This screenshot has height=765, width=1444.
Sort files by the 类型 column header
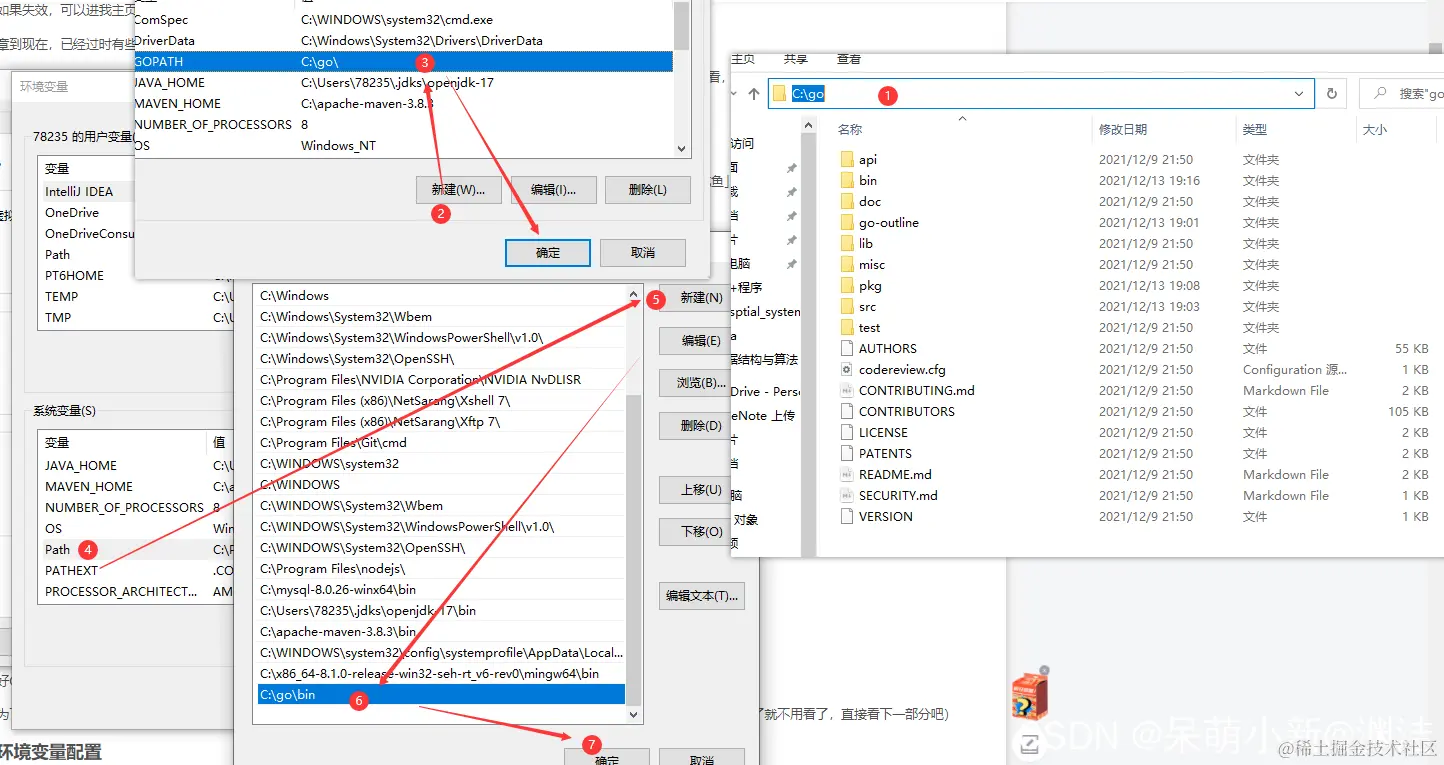[1255, 130]
